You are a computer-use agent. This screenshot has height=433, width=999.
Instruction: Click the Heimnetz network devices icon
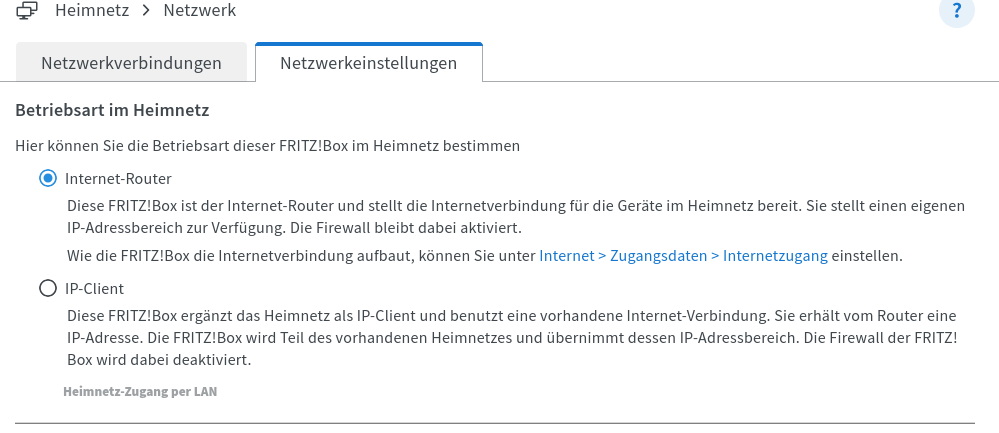[27, 12]
